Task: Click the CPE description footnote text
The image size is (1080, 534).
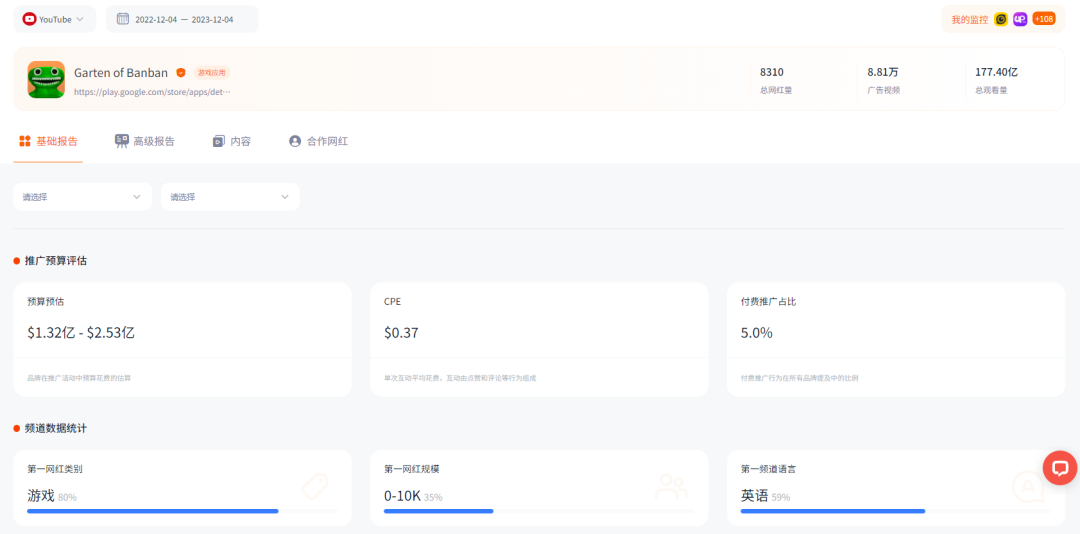Action: 460,378
